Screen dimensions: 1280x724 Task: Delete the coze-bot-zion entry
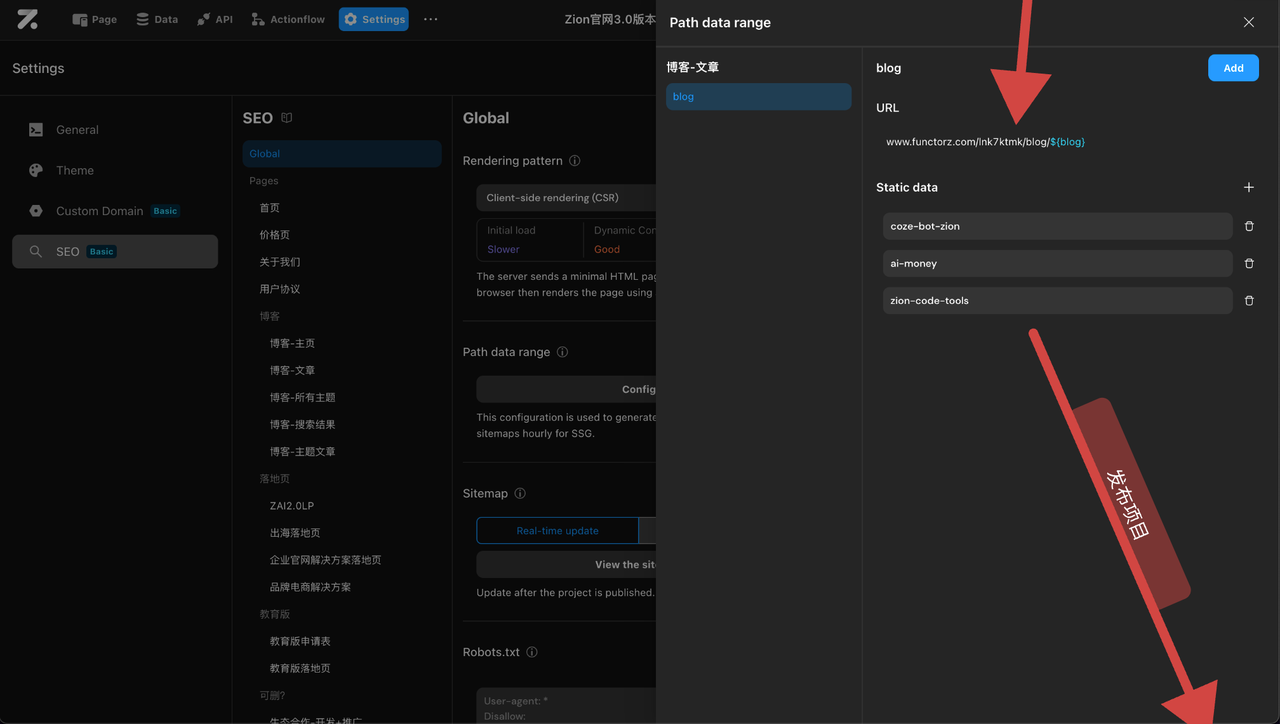point(1249,226)
